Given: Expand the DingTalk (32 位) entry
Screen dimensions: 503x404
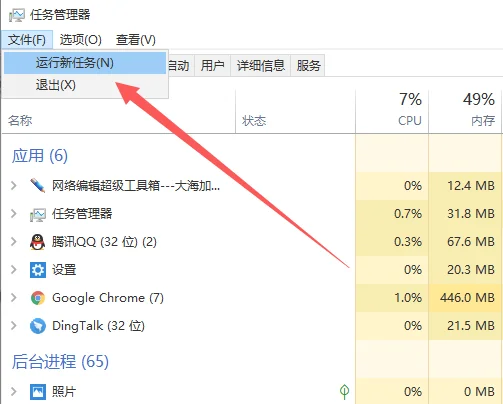Looking at the screenshot, I should (x=14, y=325).
